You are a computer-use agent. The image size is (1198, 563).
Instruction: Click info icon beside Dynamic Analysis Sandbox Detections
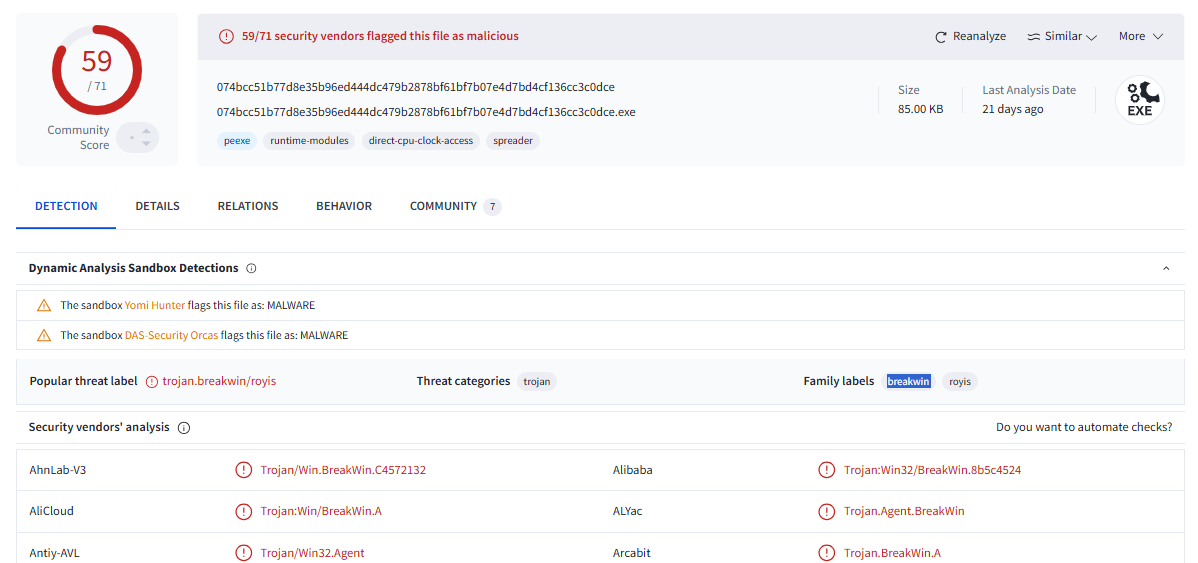(251, 268)
